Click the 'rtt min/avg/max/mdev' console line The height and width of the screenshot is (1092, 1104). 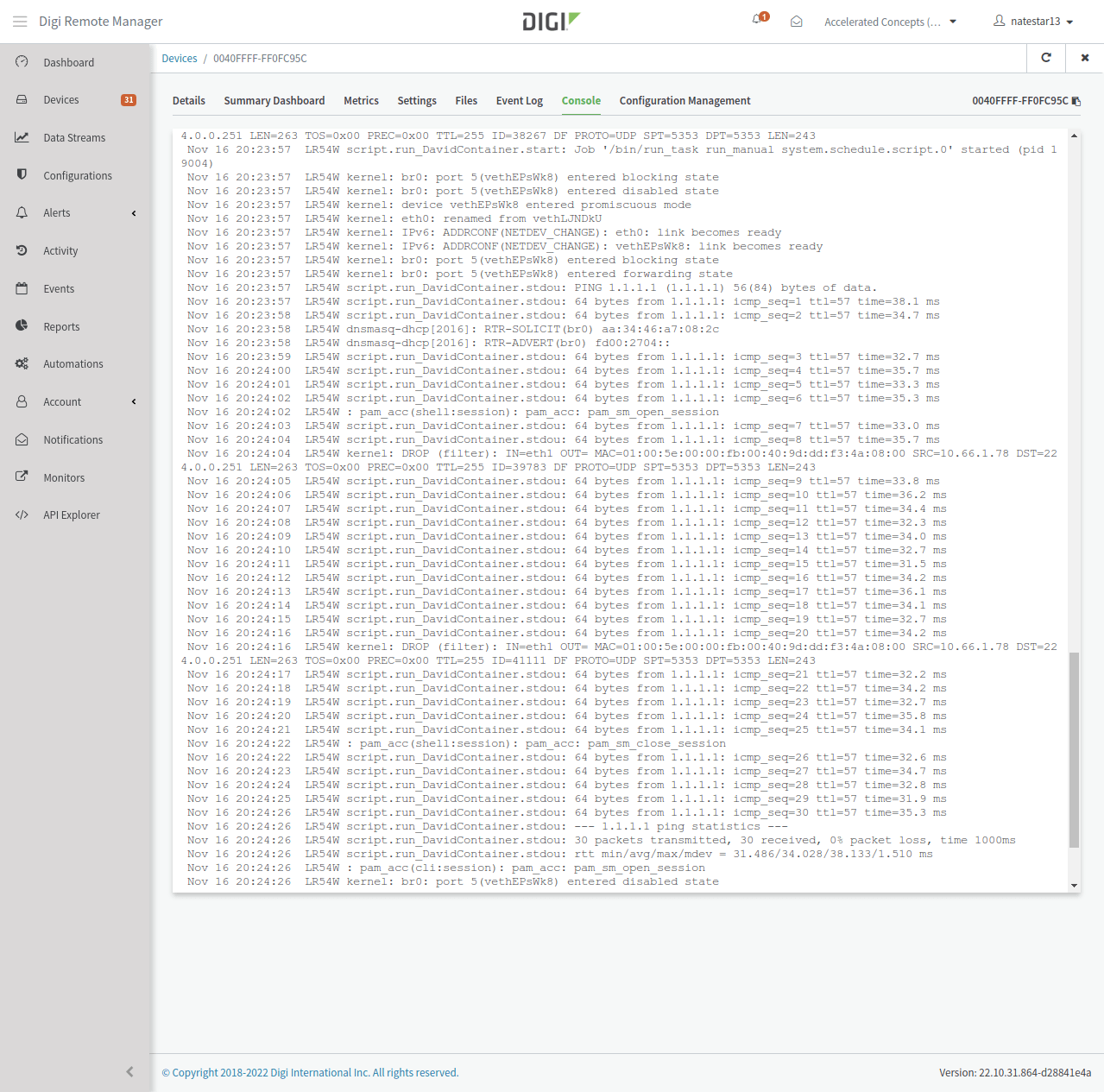click(560, 854)
